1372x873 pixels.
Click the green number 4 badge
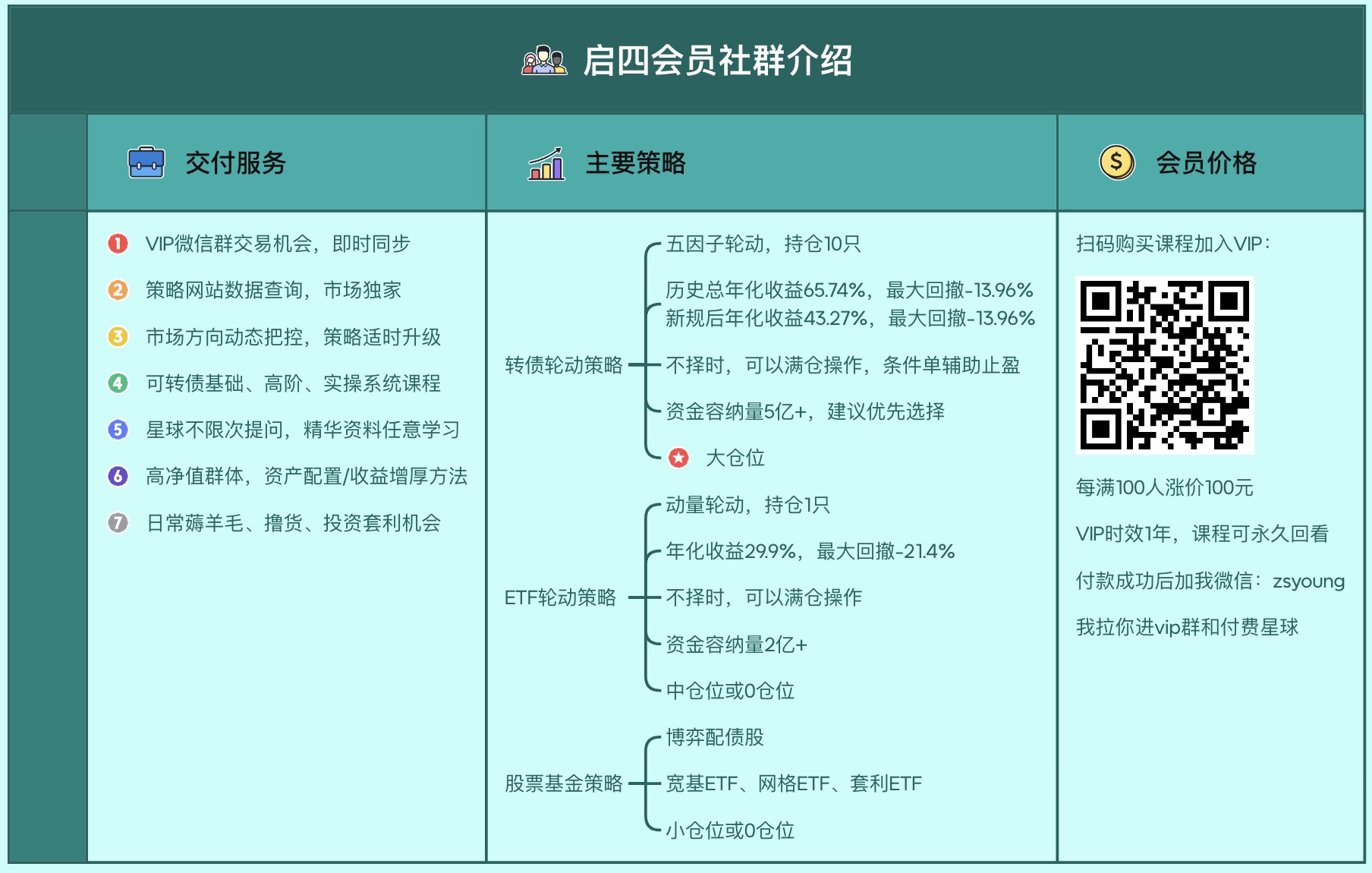pyautogui.click(x=118, y=383)
